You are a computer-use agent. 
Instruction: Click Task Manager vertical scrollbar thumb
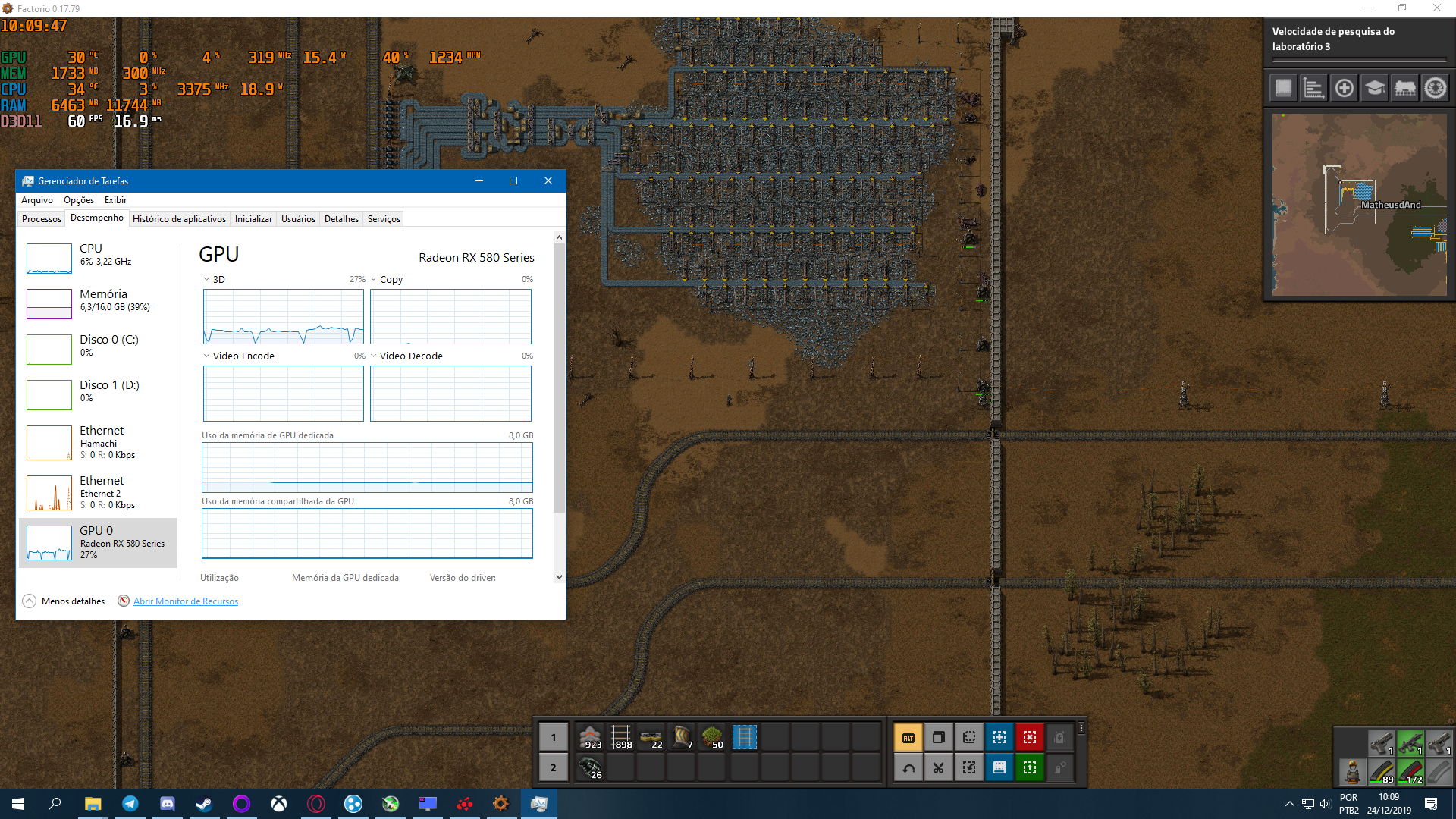click(559, 378)
